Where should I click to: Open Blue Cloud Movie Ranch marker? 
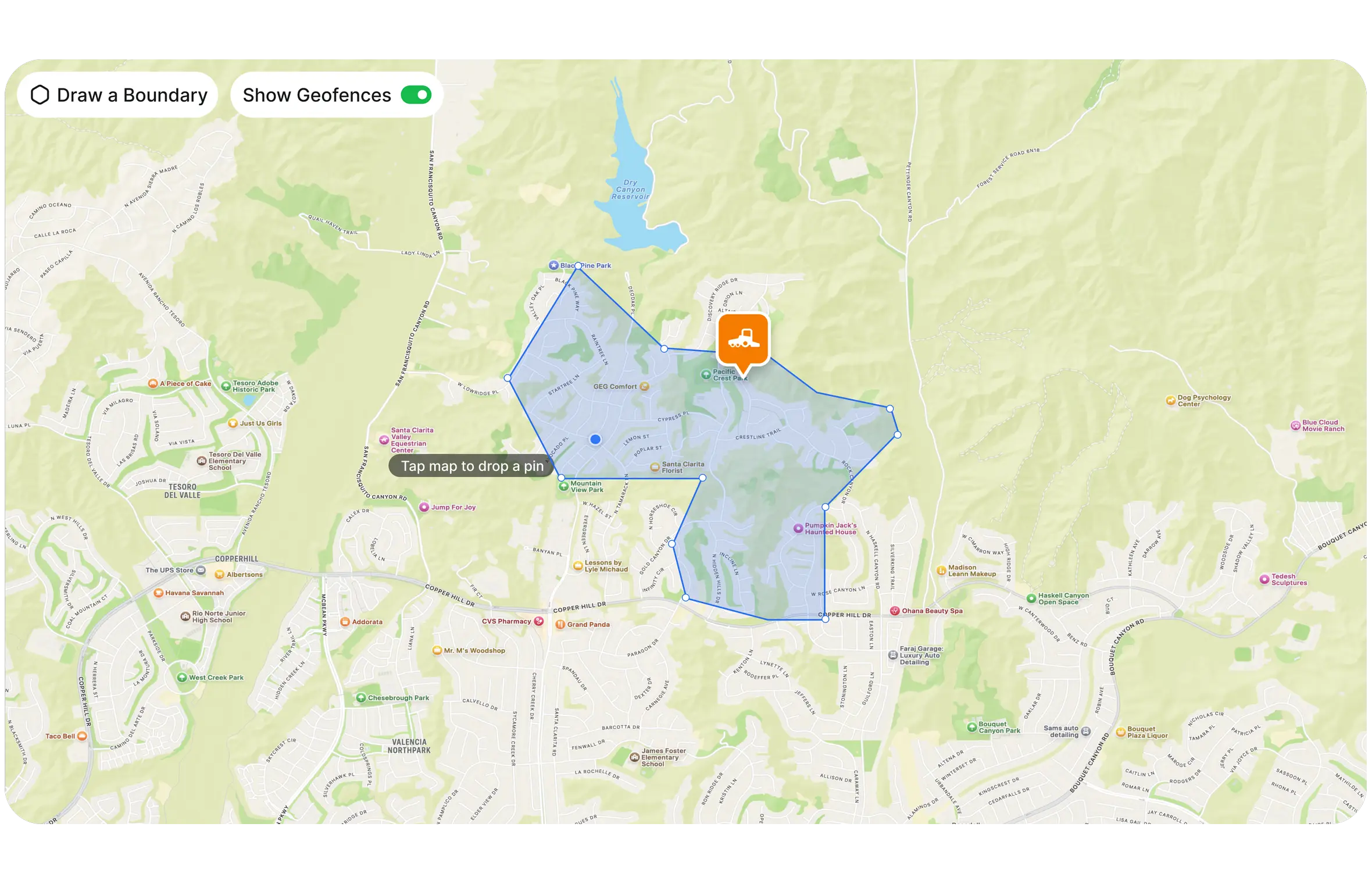pos(1295,426)
